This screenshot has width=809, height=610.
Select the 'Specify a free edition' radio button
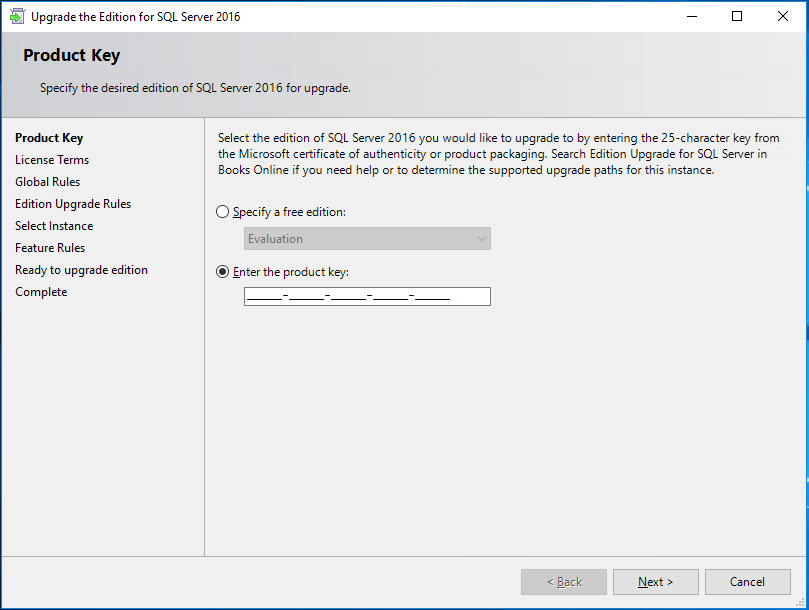coord(221,211)
